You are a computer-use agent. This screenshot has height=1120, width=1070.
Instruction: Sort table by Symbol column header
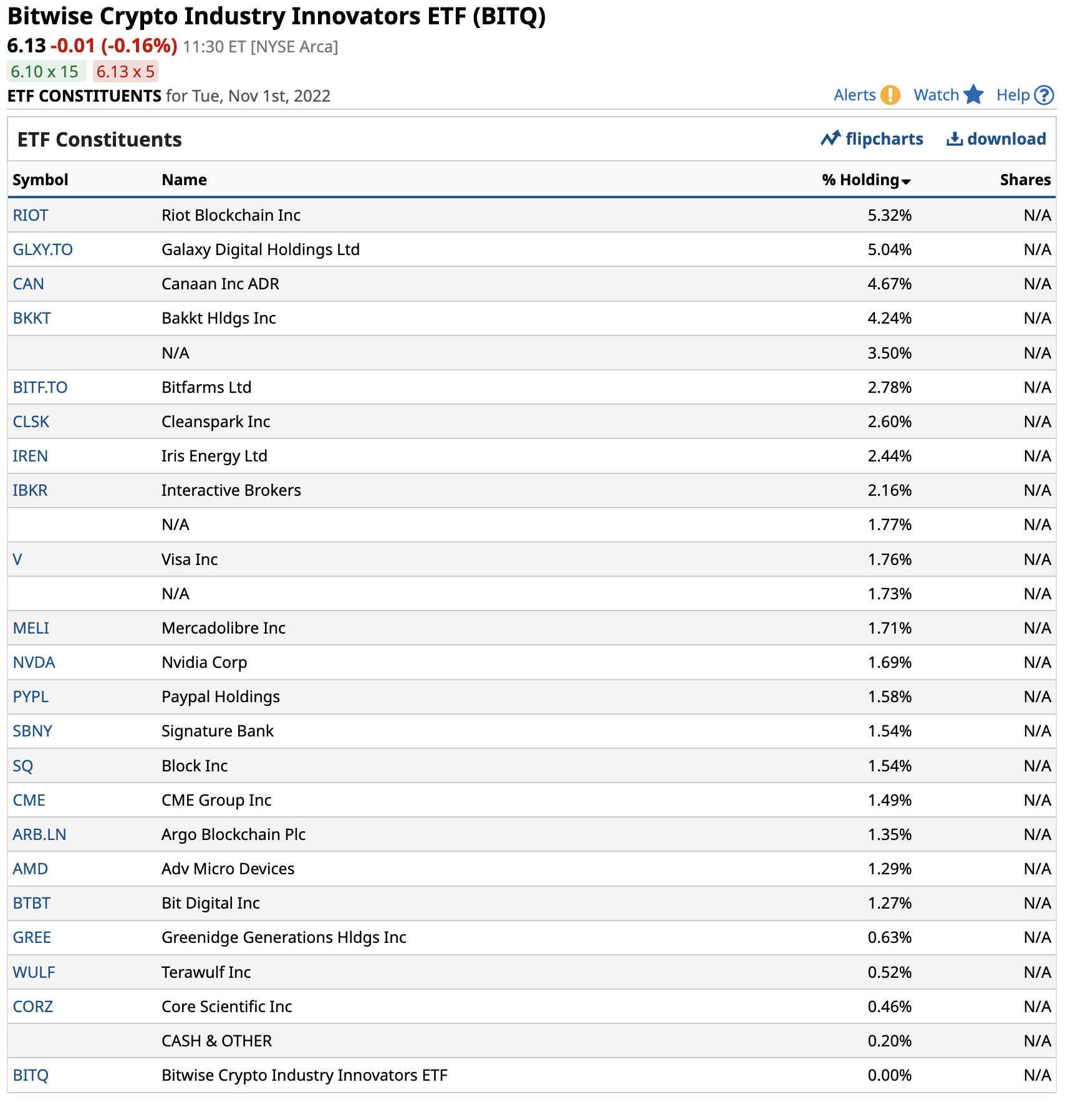(41, 180)
